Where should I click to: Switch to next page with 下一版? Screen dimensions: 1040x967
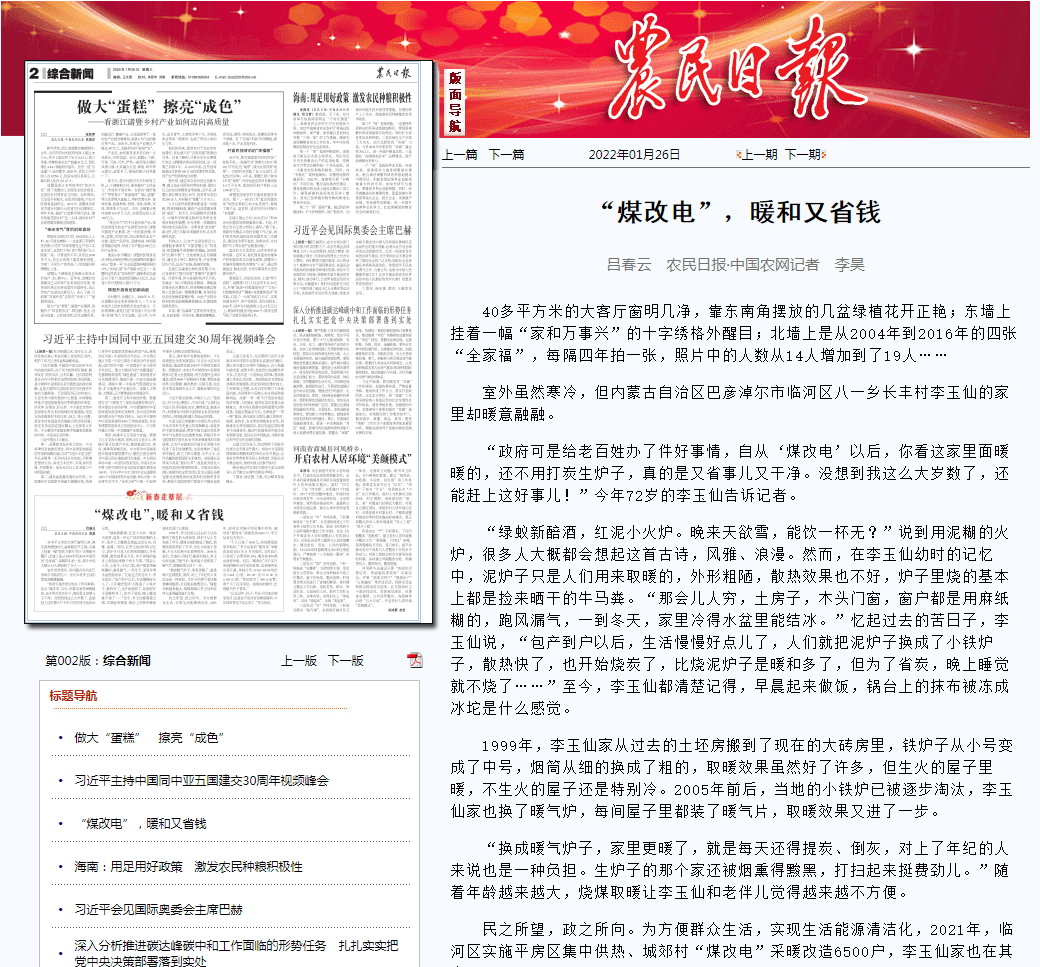(345, 660)
